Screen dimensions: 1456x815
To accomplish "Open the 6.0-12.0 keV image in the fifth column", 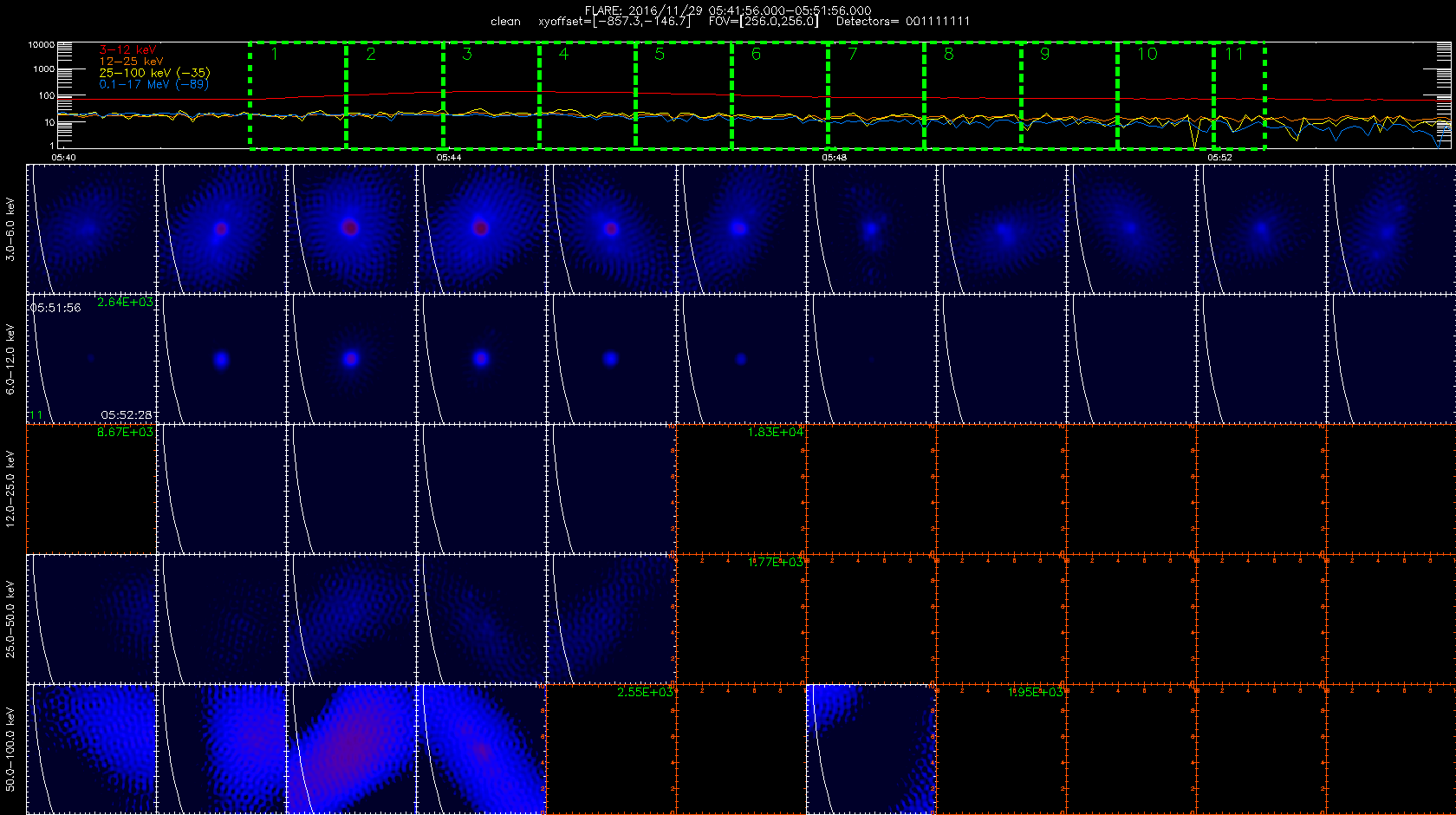I will (611, 359).
